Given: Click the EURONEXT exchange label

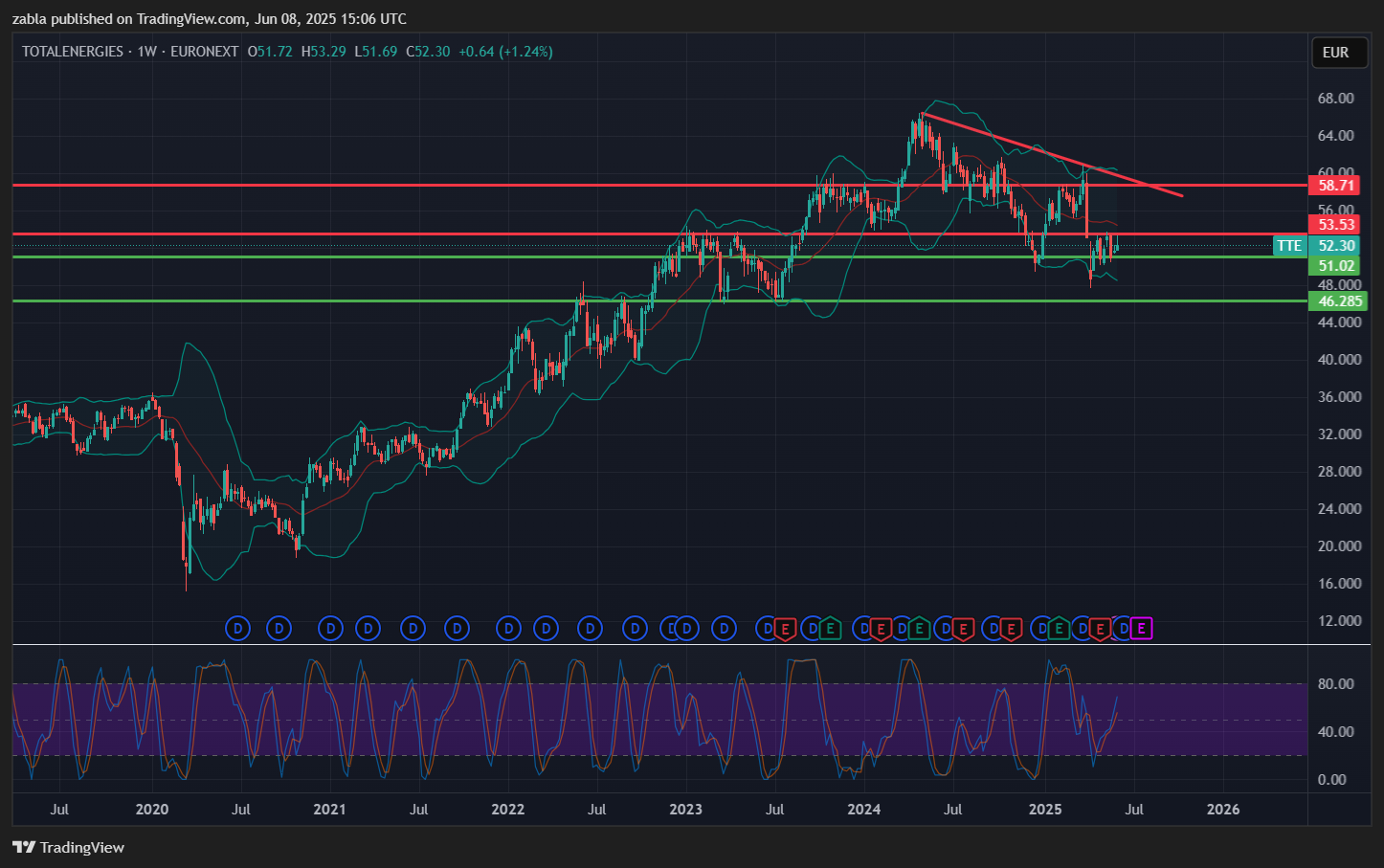Looking at the screenshot, I should [204, 52].
